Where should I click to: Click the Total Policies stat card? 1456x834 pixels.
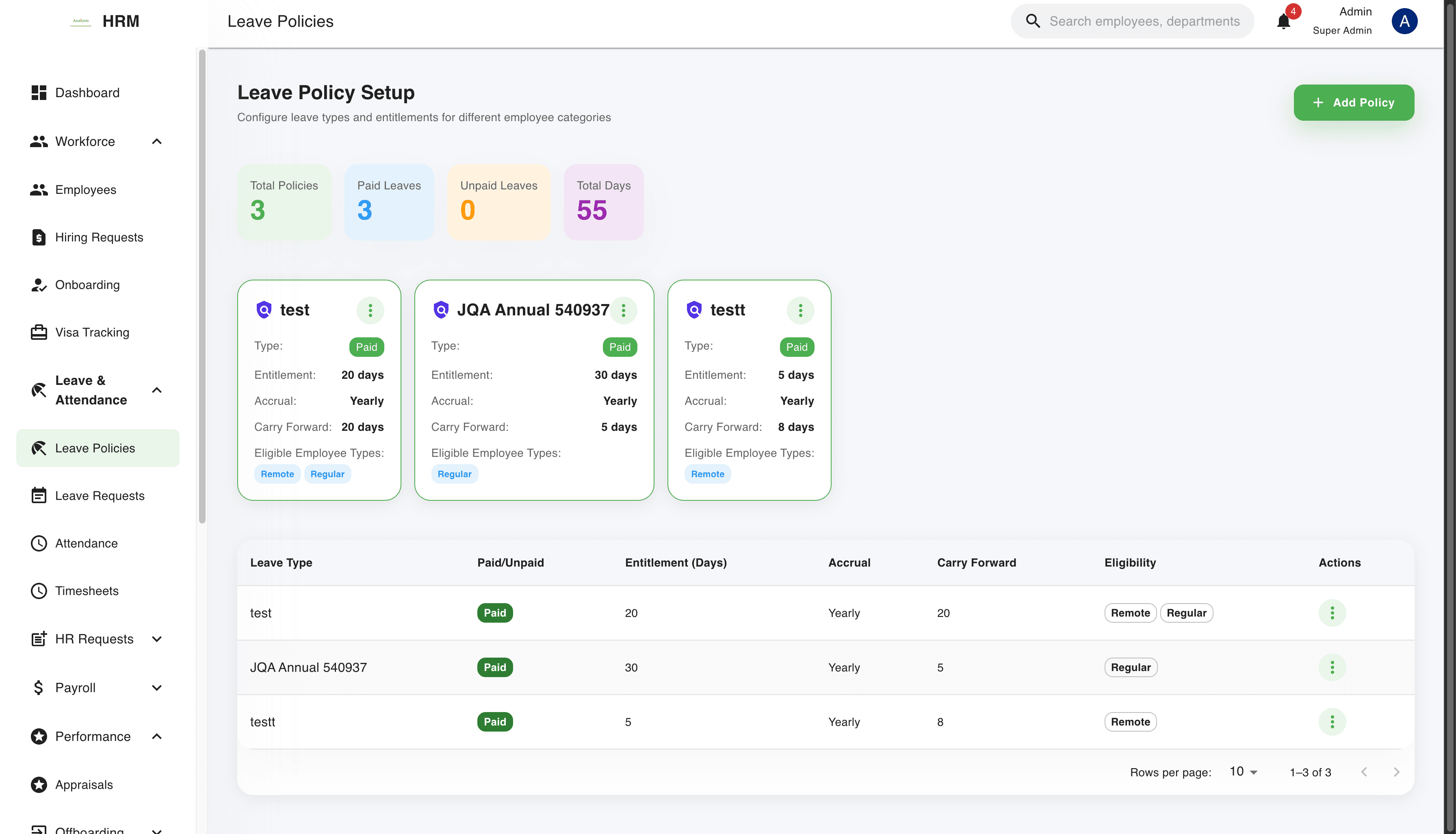coord(284,202)
